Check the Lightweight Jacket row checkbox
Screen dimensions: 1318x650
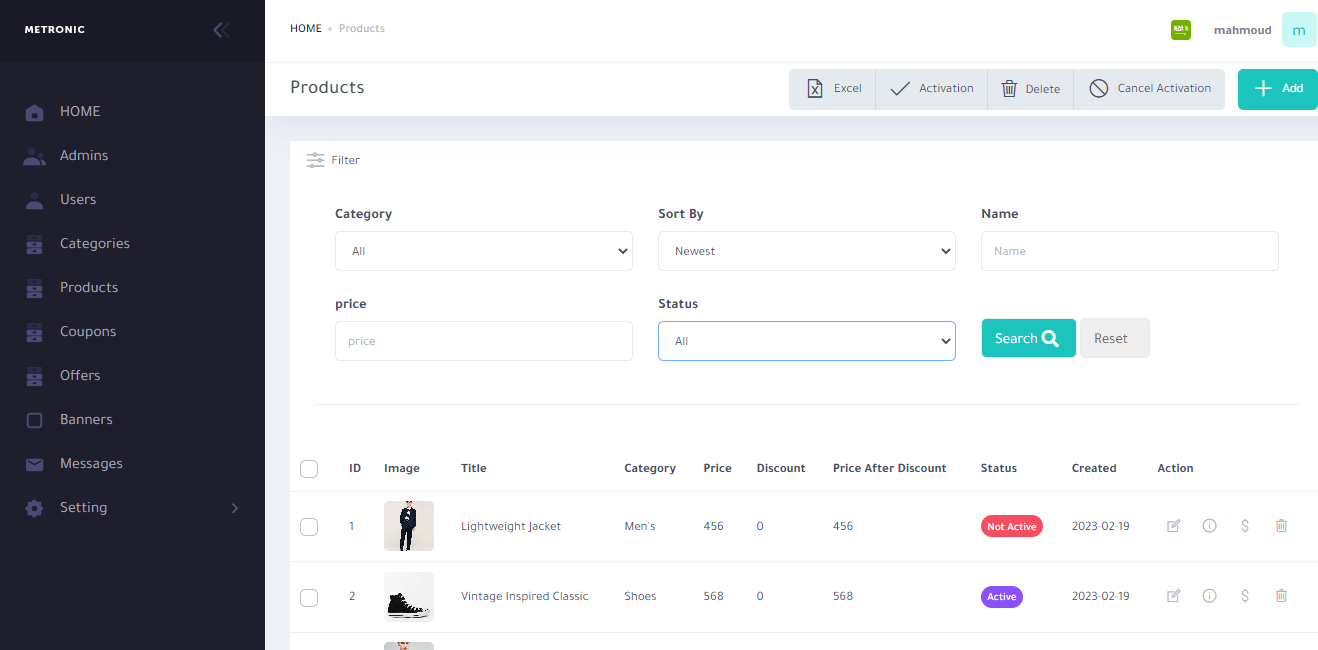(x=309, y=527)
